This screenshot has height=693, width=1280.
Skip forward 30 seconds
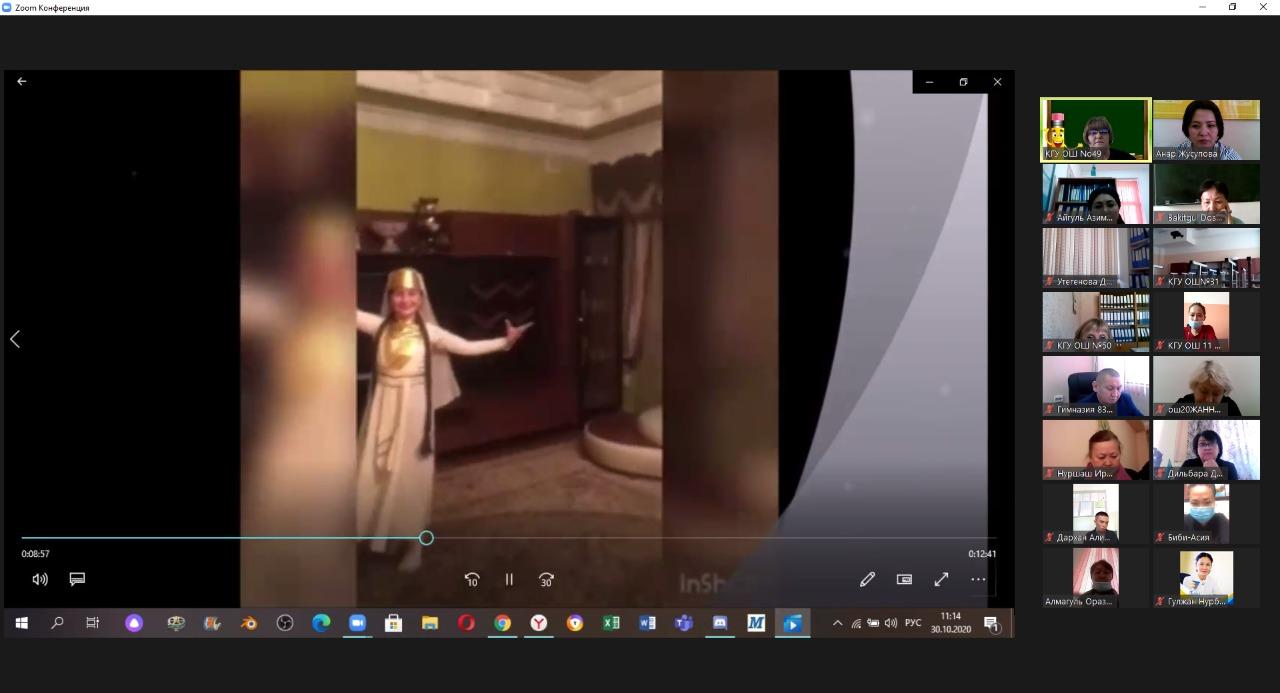[x=546, y=579]
